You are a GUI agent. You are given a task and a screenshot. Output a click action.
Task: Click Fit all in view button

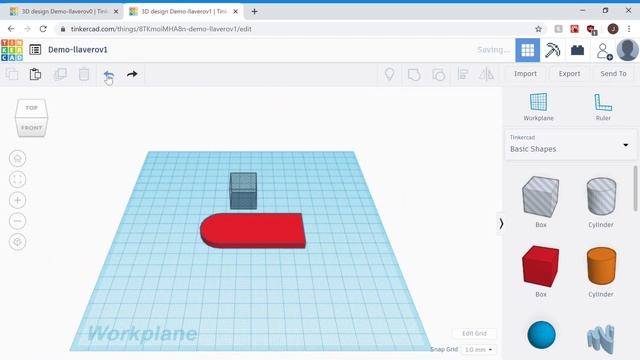(x=18, y=179)
